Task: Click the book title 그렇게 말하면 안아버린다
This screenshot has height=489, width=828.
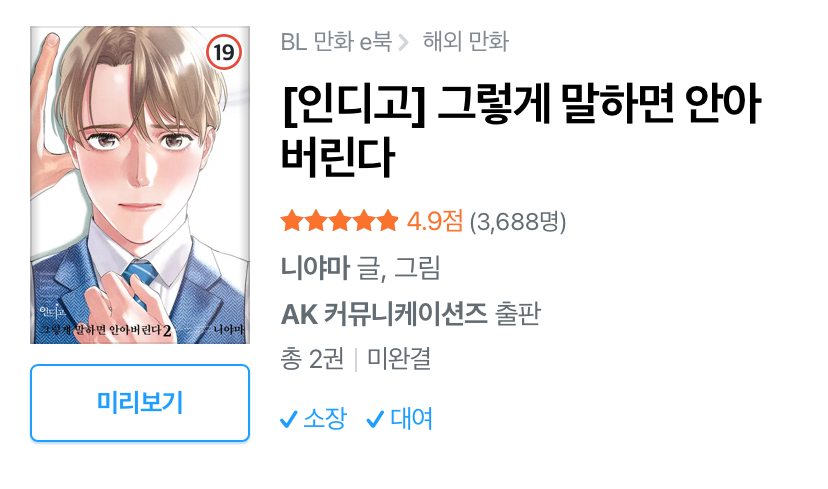Action: point(521,130)
